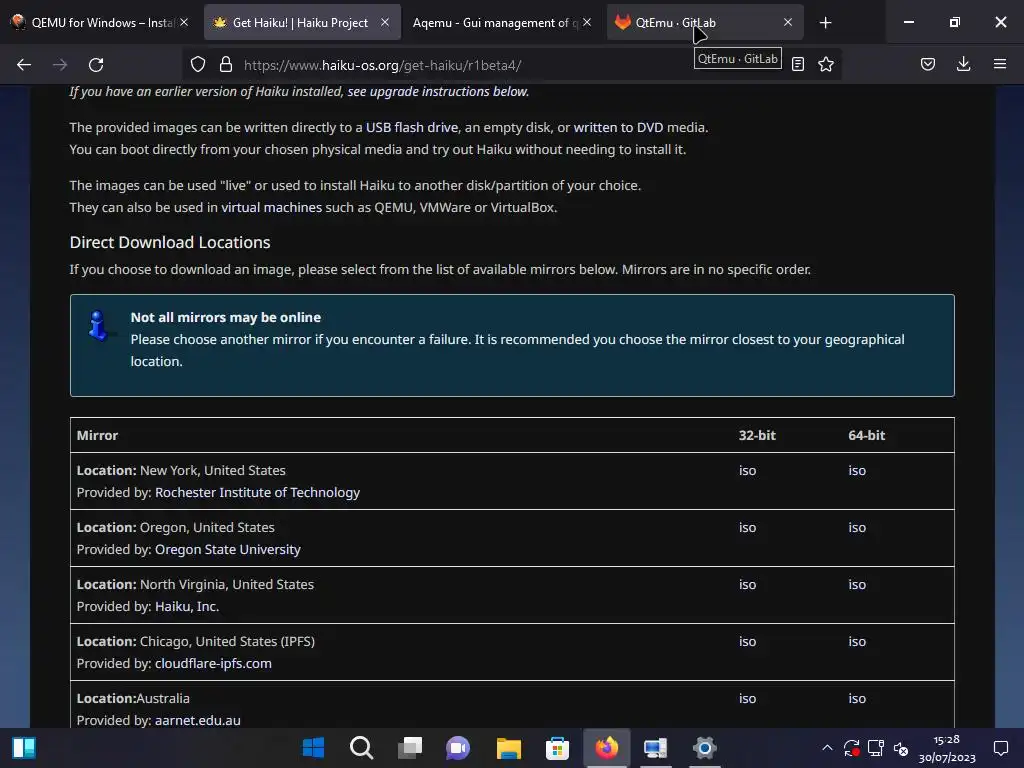This screenshot has width=1024, height=768.
Task: Open the Firefox hamburger menu
Action: point(1000,65)
